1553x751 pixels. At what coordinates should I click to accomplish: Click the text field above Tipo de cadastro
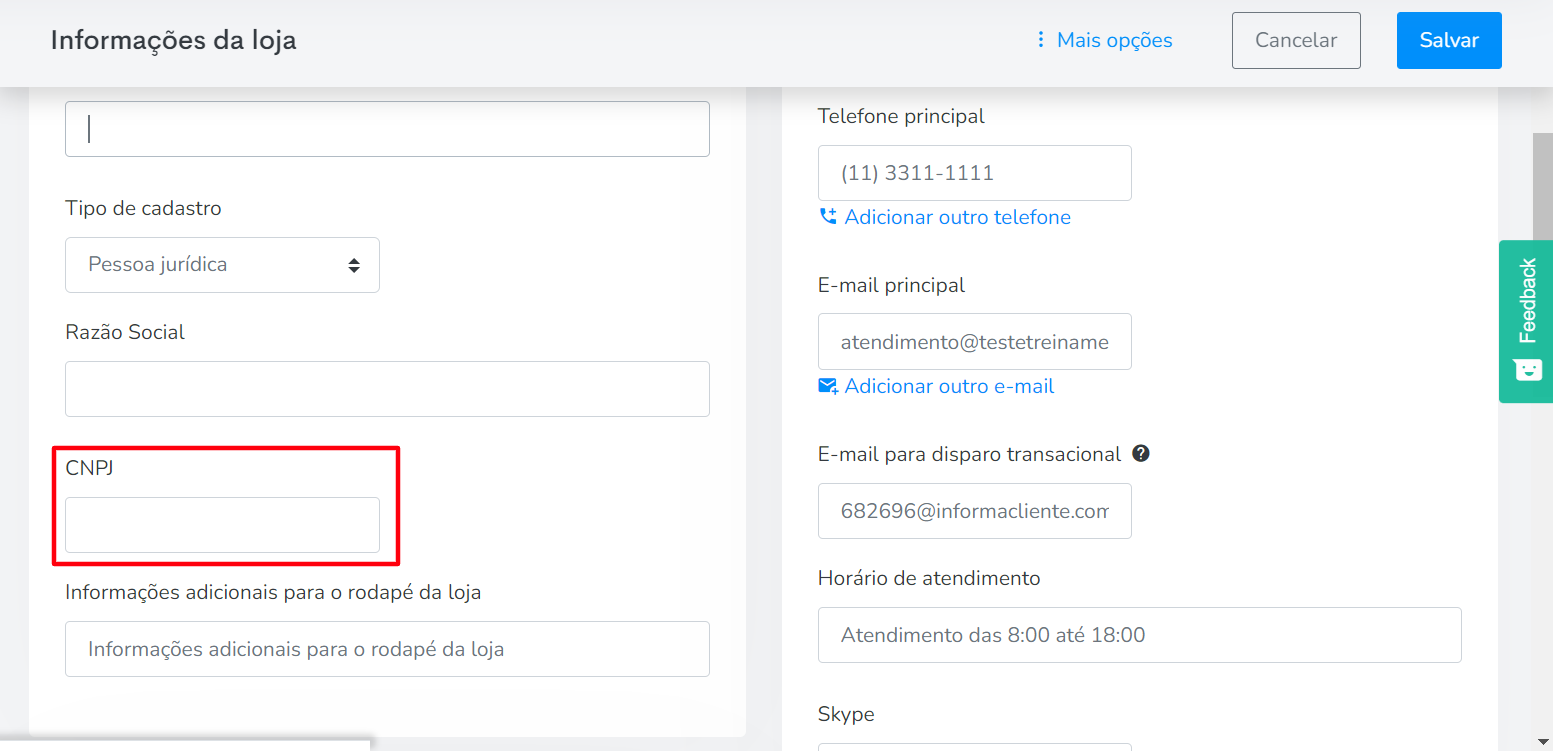[x=387, y=129]
